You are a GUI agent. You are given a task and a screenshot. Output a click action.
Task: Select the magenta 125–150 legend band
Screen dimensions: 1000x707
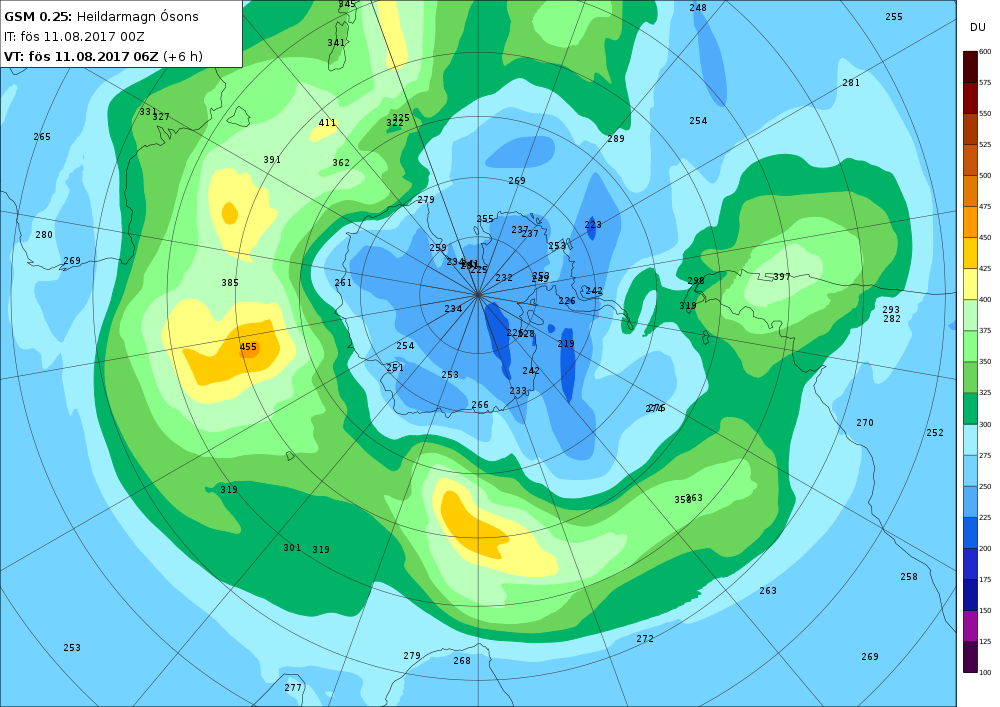970,626
